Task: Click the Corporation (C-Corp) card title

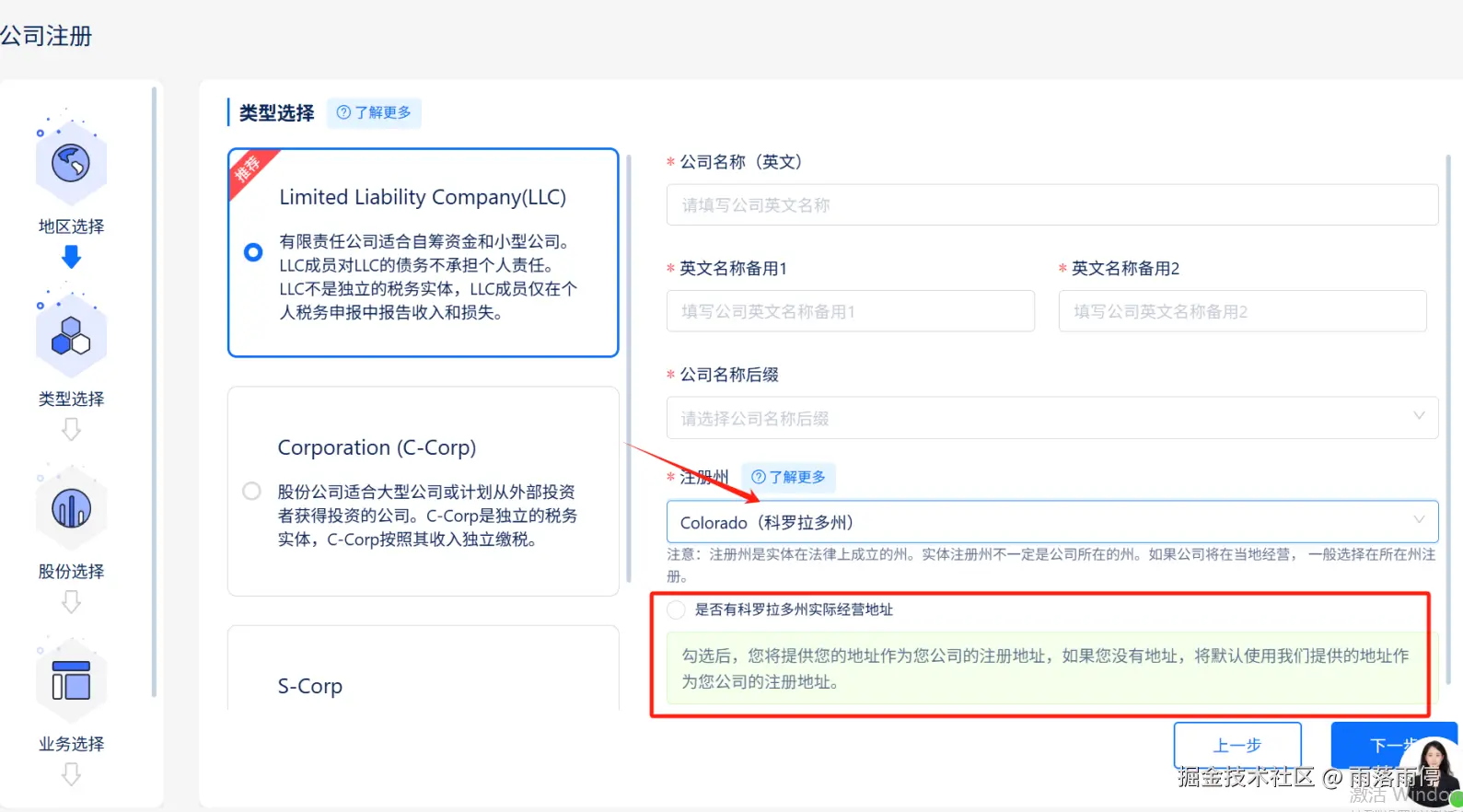Action: pos(377,447)
